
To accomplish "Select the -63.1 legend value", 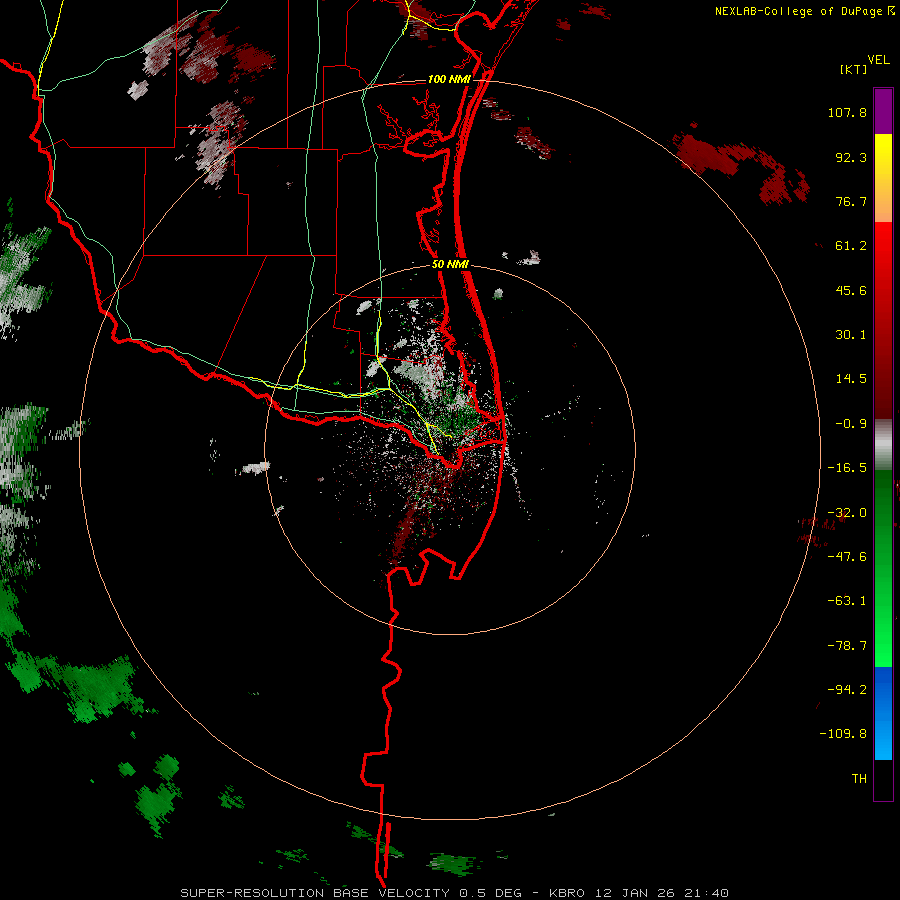I will point(847,601).
